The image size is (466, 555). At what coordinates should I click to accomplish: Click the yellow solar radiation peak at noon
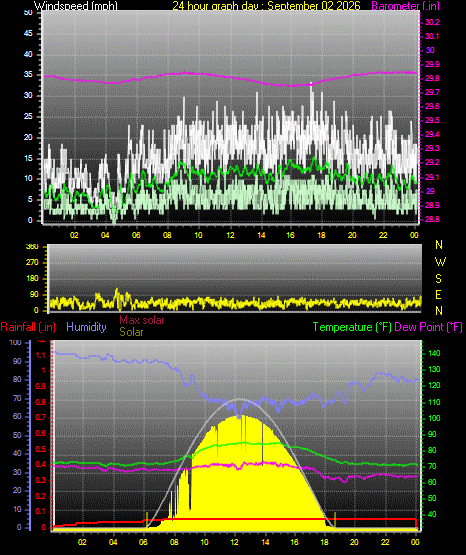[241, 418]
